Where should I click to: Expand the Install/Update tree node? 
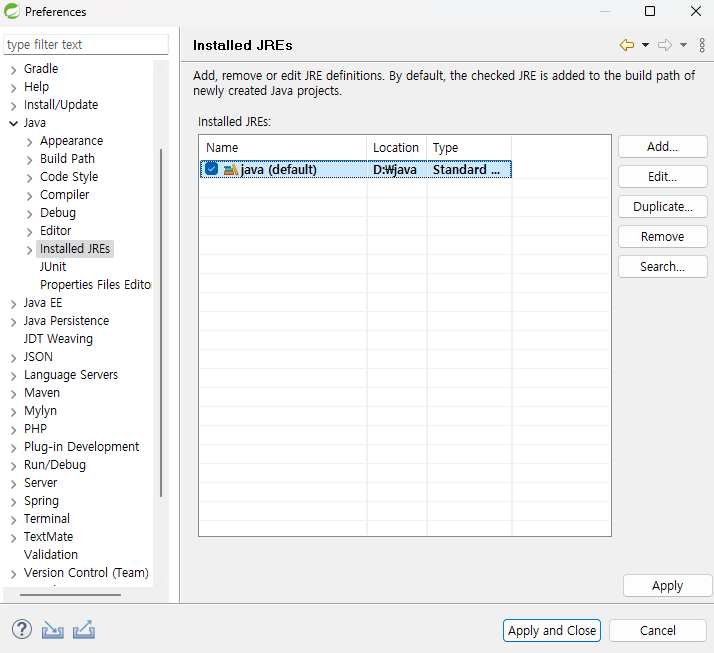[14, 106]
